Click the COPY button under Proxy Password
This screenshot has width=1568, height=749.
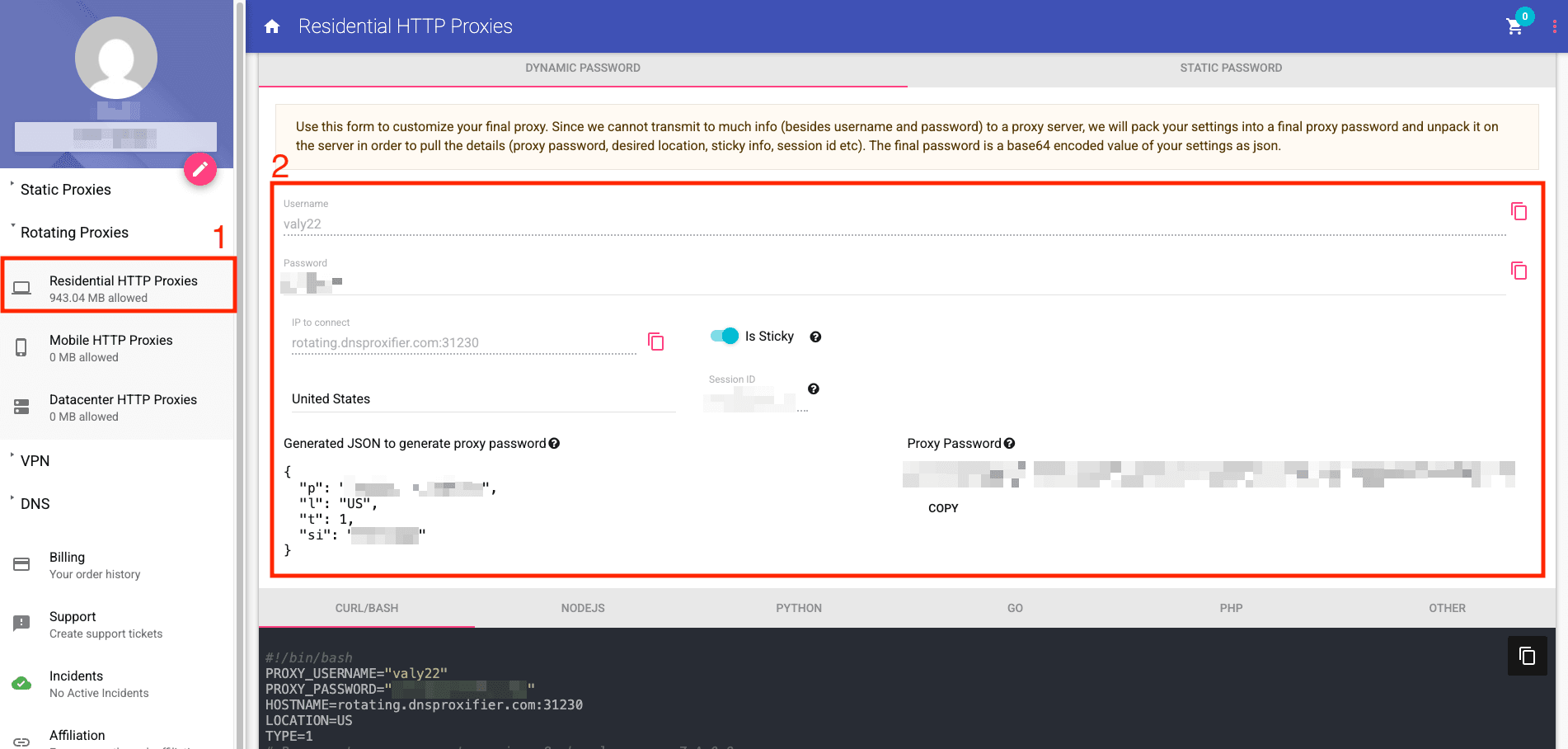point(943,508)
